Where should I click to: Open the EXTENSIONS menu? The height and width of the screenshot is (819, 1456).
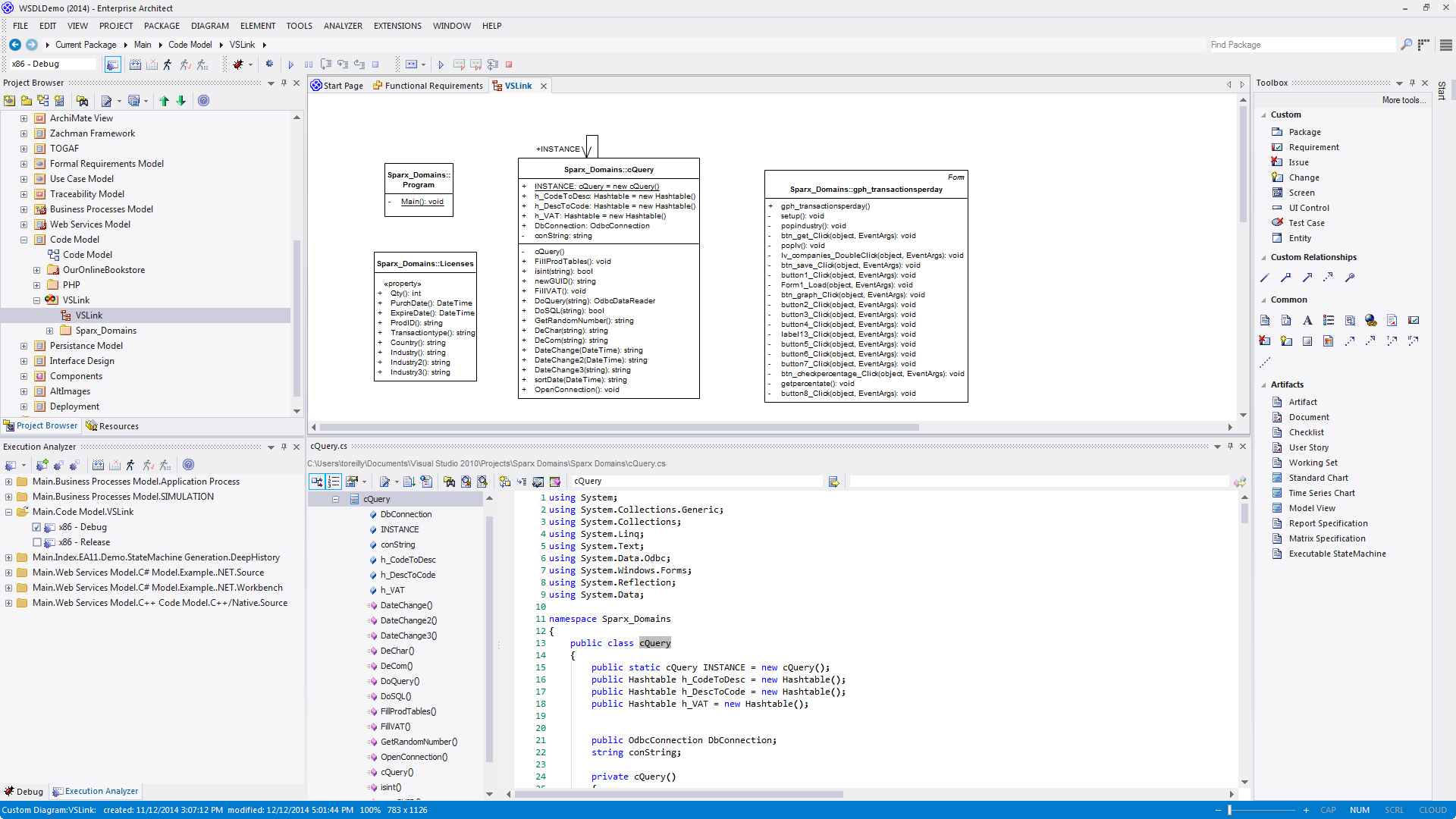tap(397, 26)
